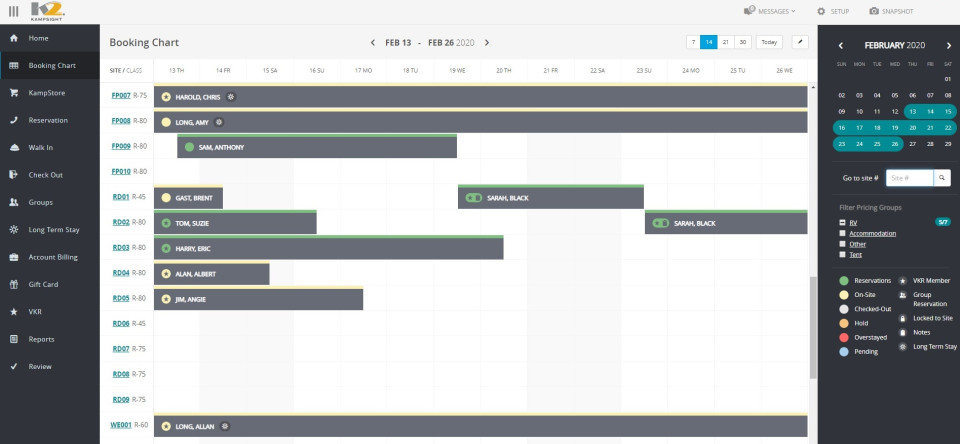Click the KampStore cart icon
Image resolution: width=960 pixels, height=444 pixels.
click(14, 93)
